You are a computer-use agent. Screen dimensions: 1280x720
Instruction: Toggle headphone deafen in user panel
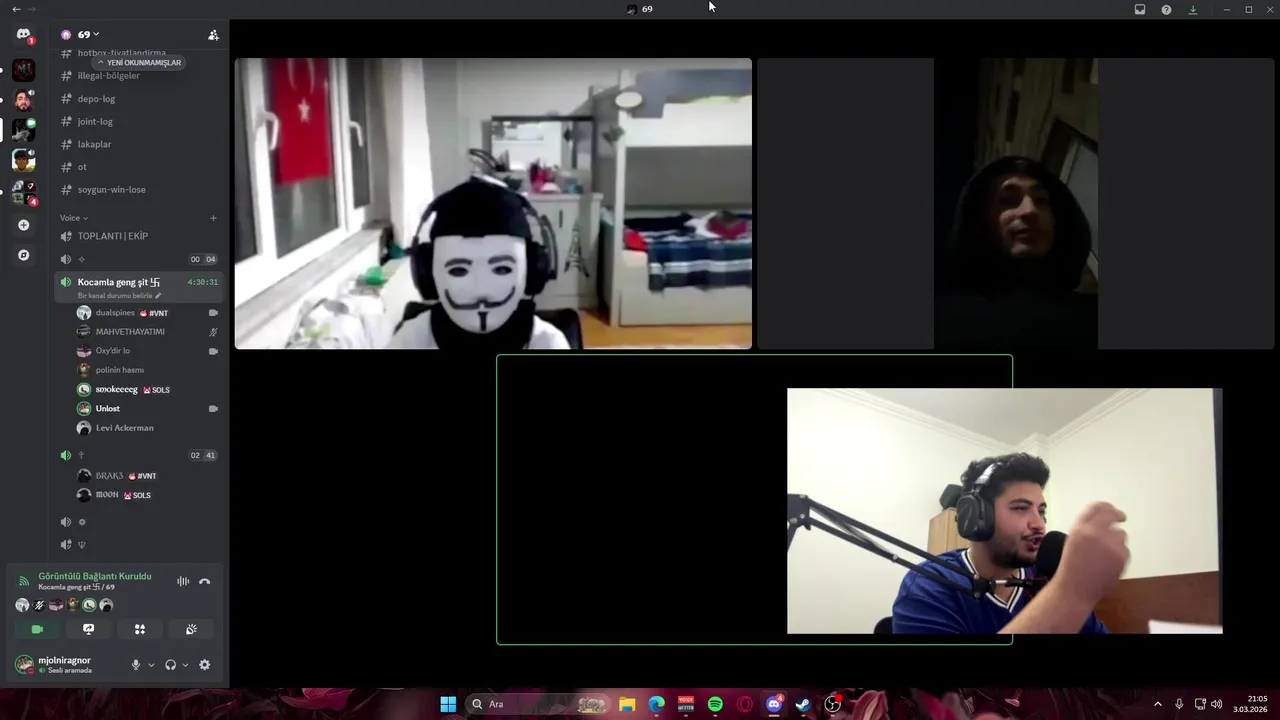[x=170, y=665]
